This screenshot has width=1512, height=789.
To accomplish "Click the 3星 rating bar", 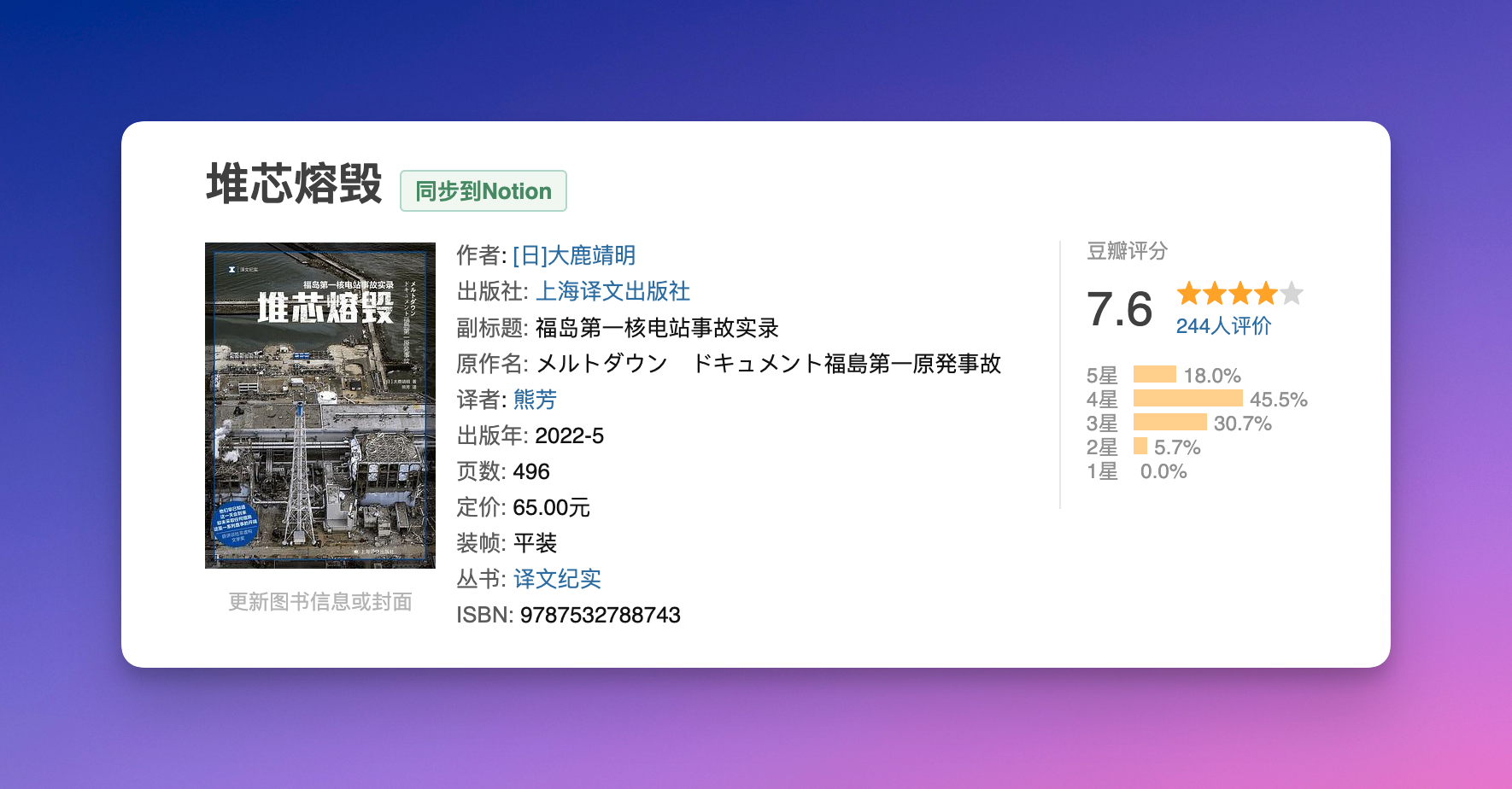I will [1170, 422].
